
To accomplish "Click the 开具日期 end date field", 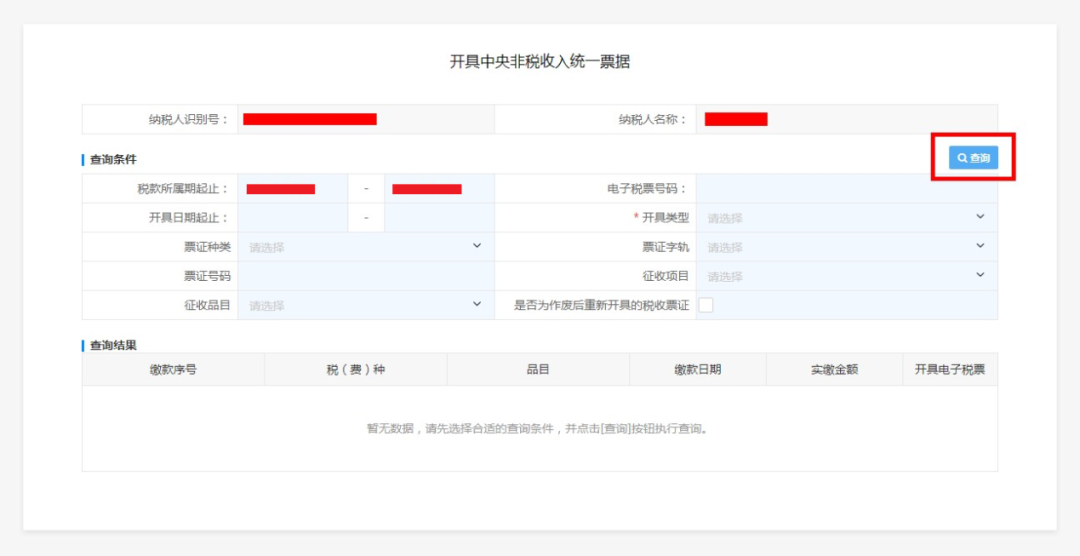I will pos(439,218).
